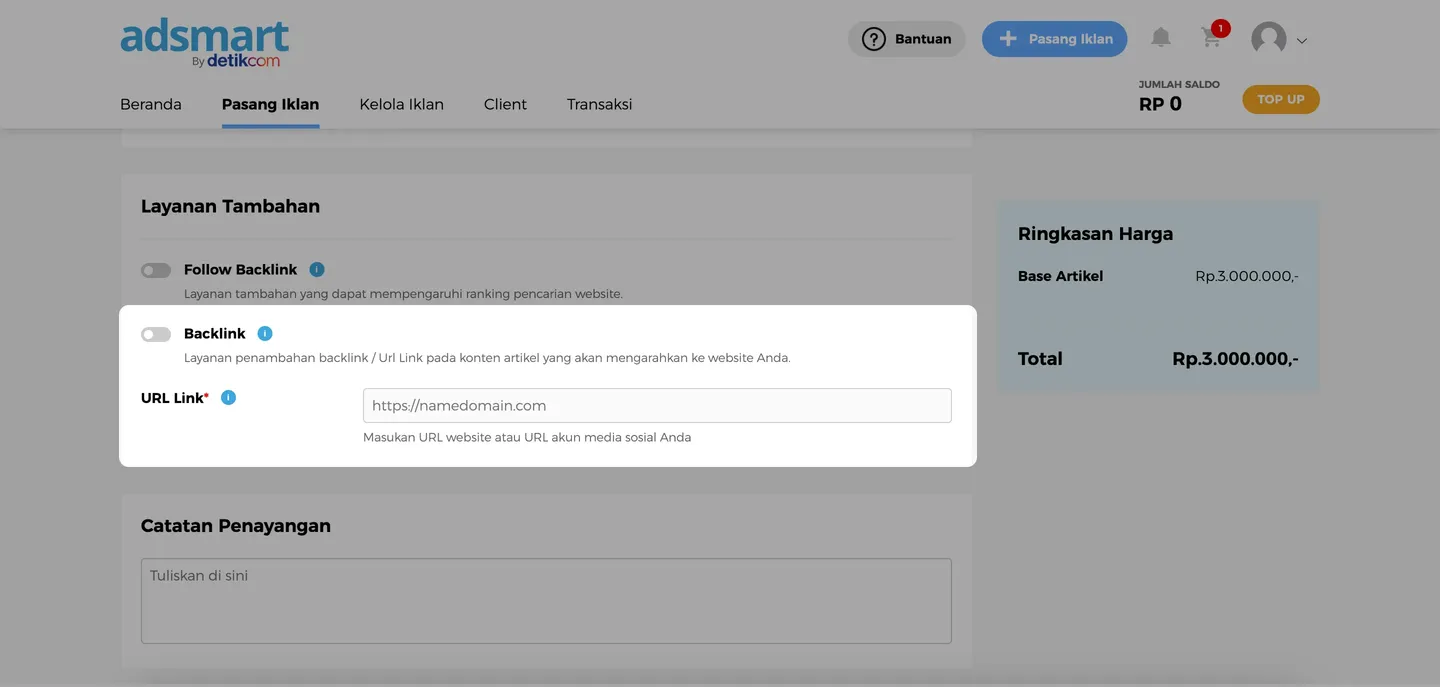Open the Kelola Iklan tab
Viewport: 1440px width, 687px height.
click(401, 104)
